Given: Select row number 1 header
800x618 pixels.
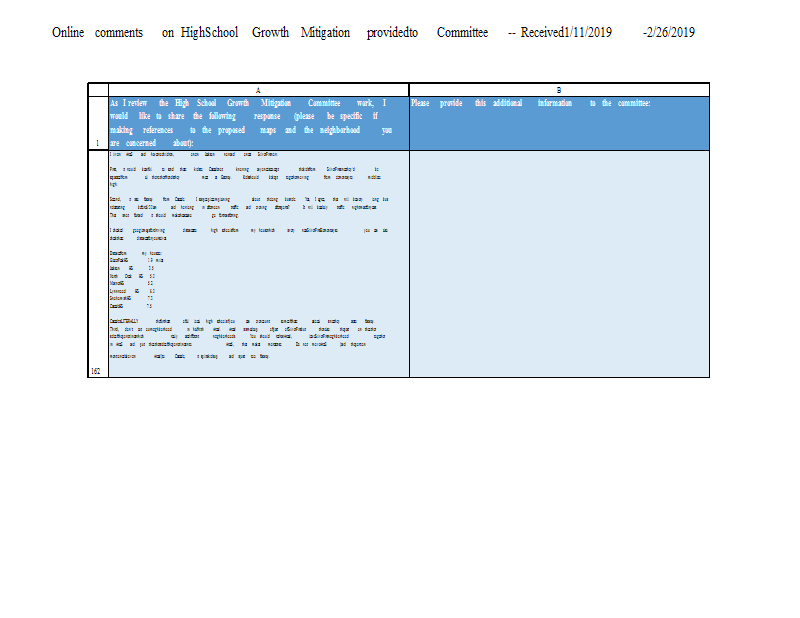Looking at the screenshot, I should (98, 123).
